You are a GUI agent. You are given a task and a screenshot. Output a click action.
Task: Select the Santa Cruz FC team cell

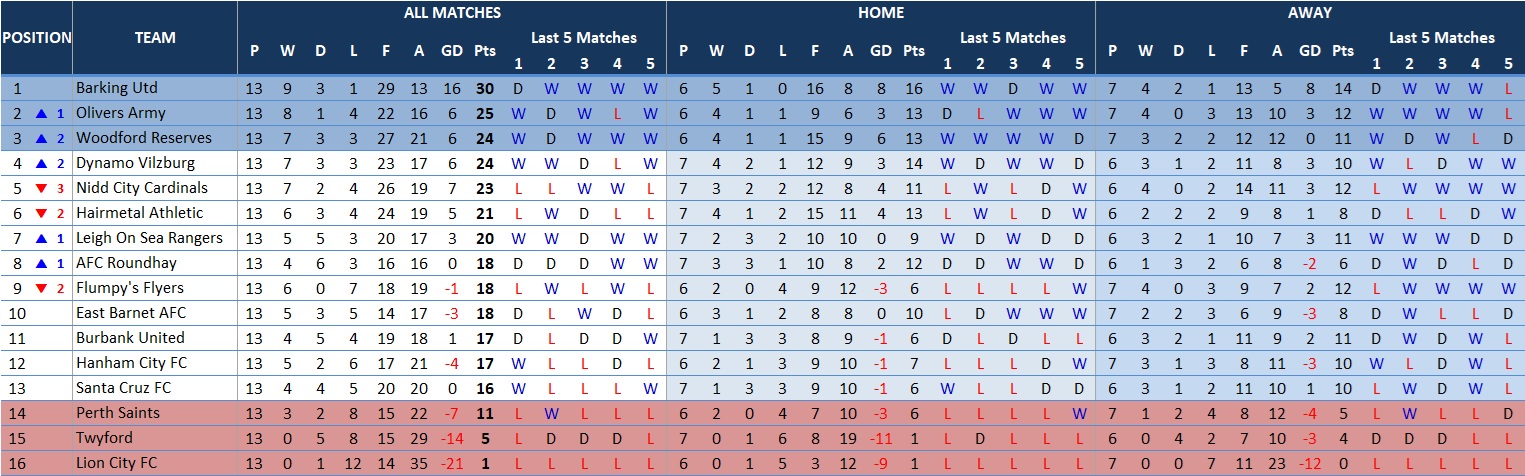[123, 388]
